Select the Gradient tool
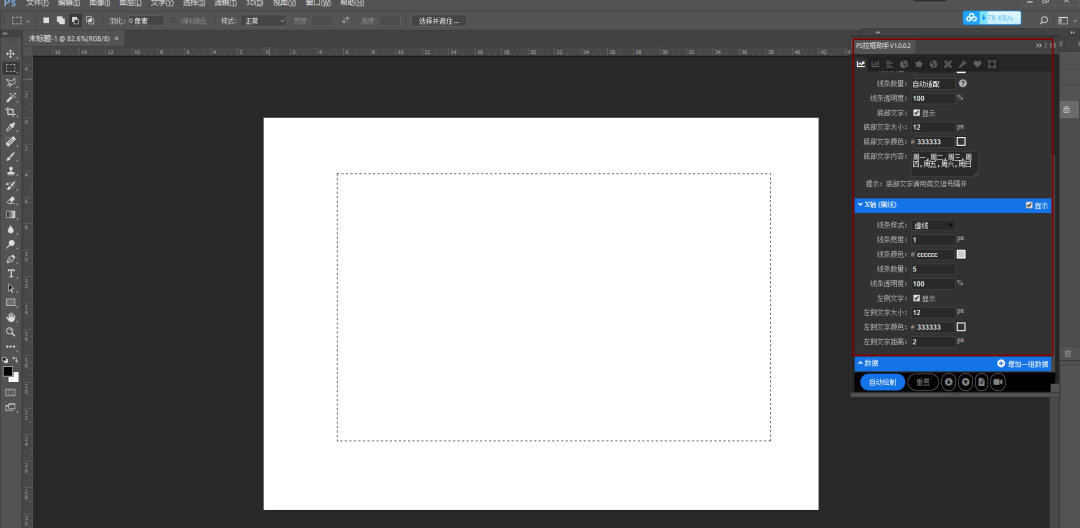This screenshot has width=1080, height=528. [11, 215]
